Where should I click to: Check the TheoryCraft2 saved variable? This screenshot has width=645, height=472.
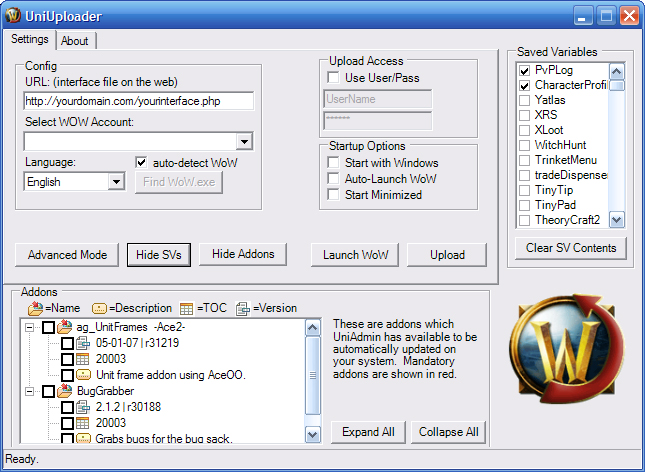click(524, 220)
